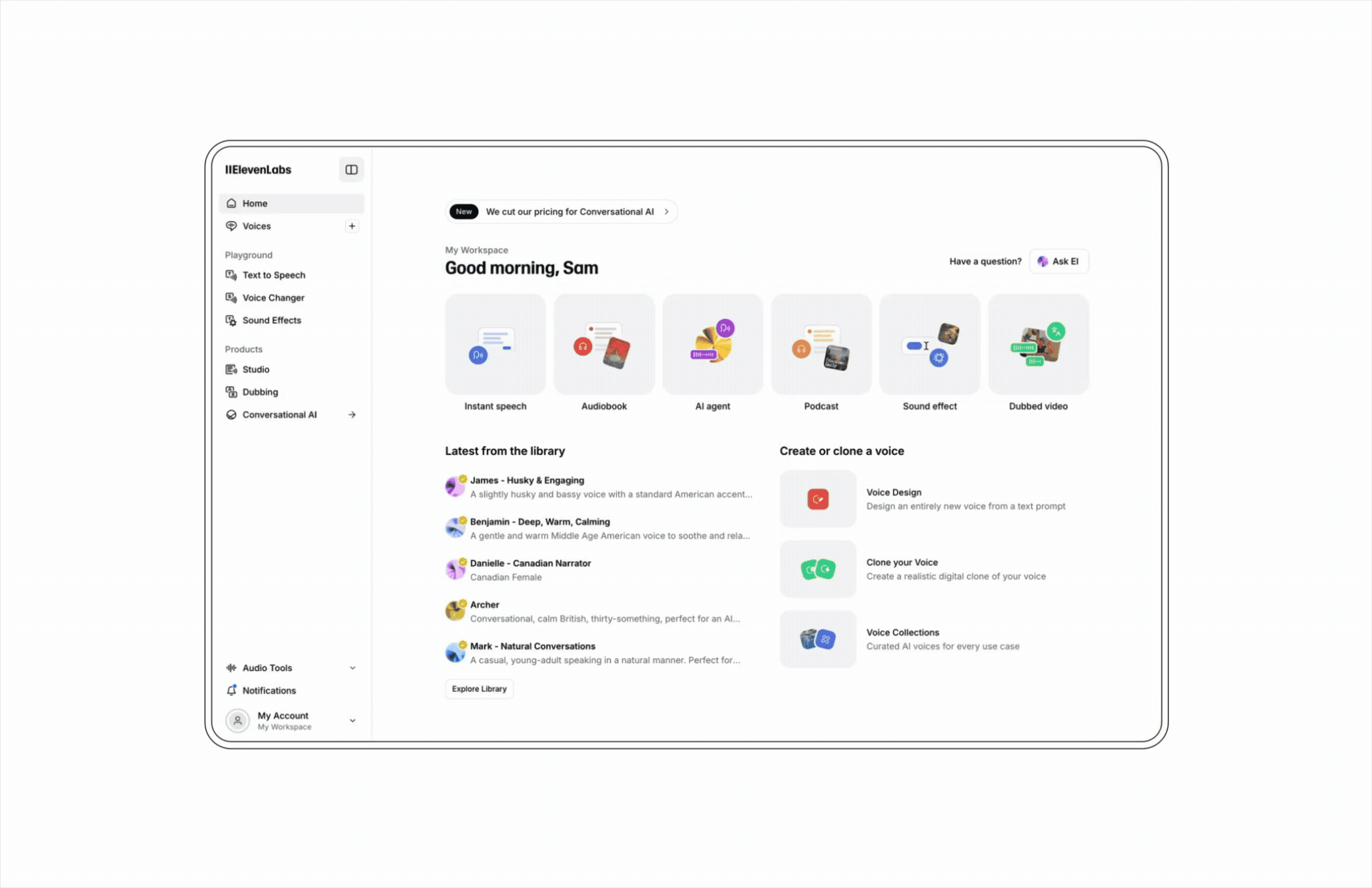Screen dimensions: 1372x888
Task: Toggle the sidebar collapse icon
Action: click(x=351, y=170)
